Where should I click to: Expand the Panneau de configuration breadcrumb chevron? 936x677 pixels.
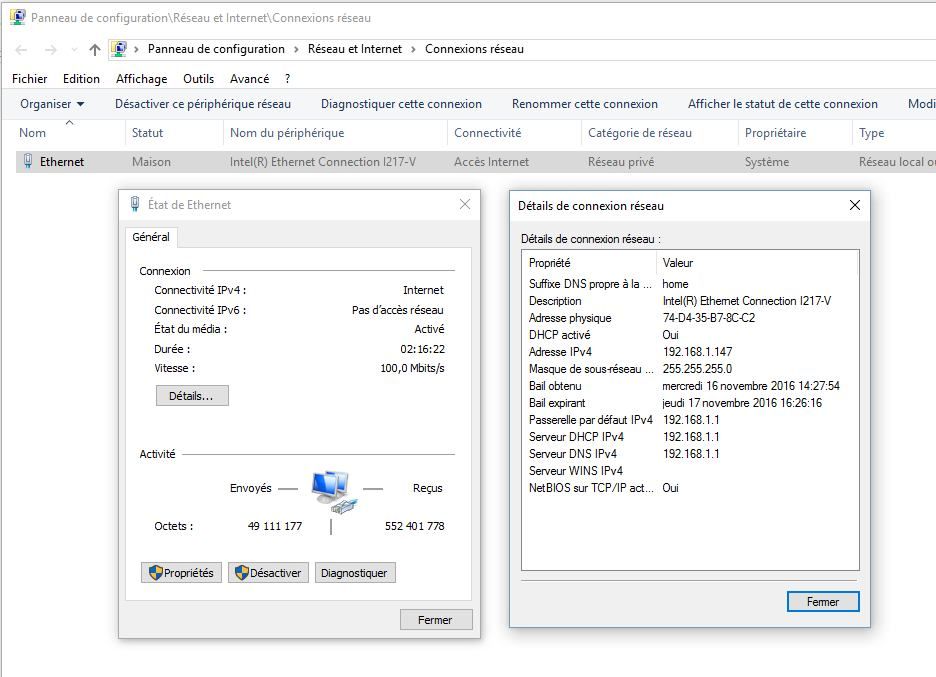click(296, 49)
